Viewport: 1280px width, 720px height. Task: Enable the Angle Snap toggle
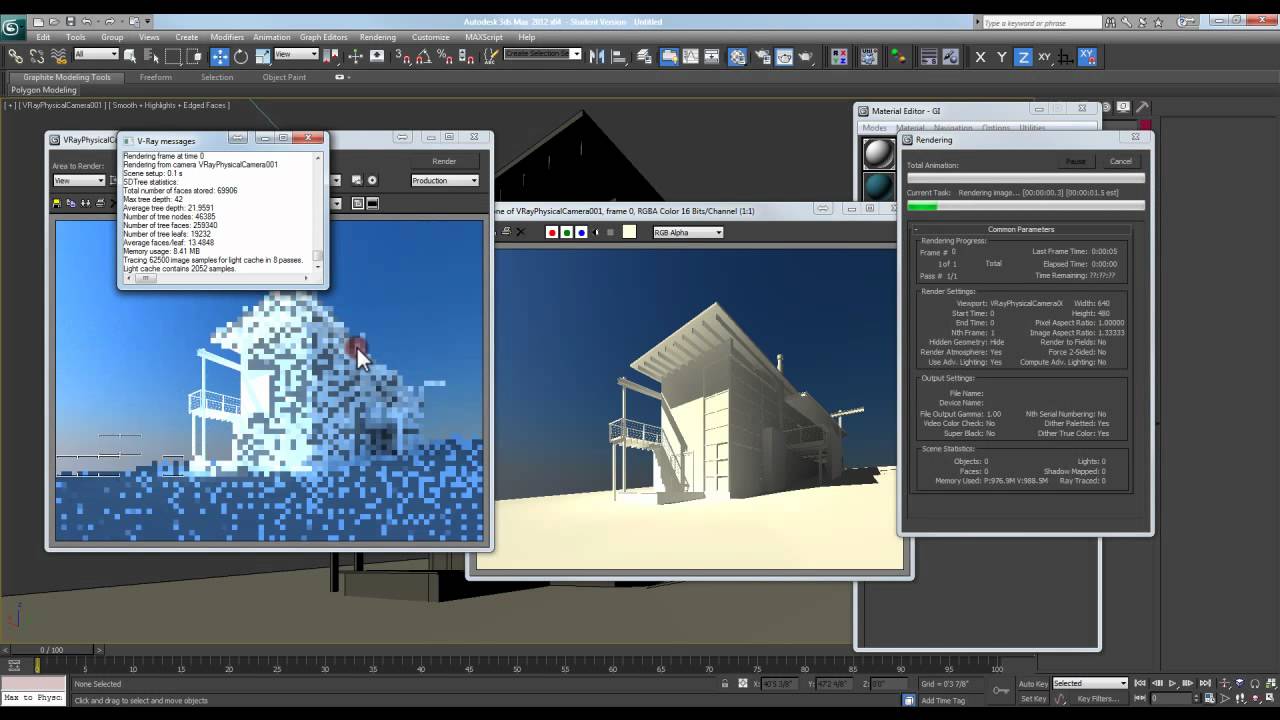point(424,55)
